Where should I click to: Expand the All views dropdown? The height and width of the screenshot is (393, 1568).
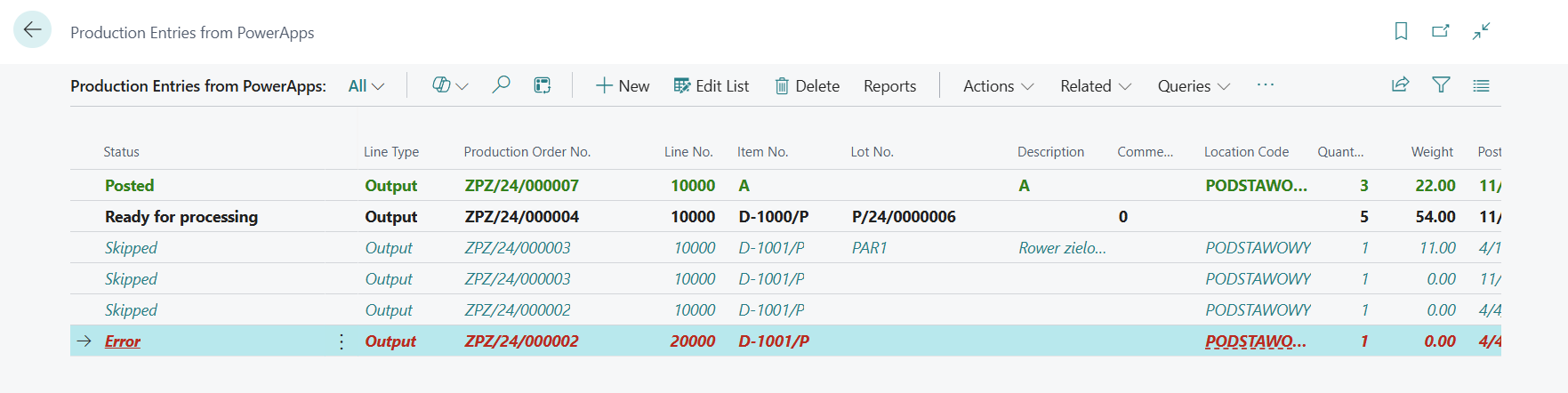click(366, 86)
